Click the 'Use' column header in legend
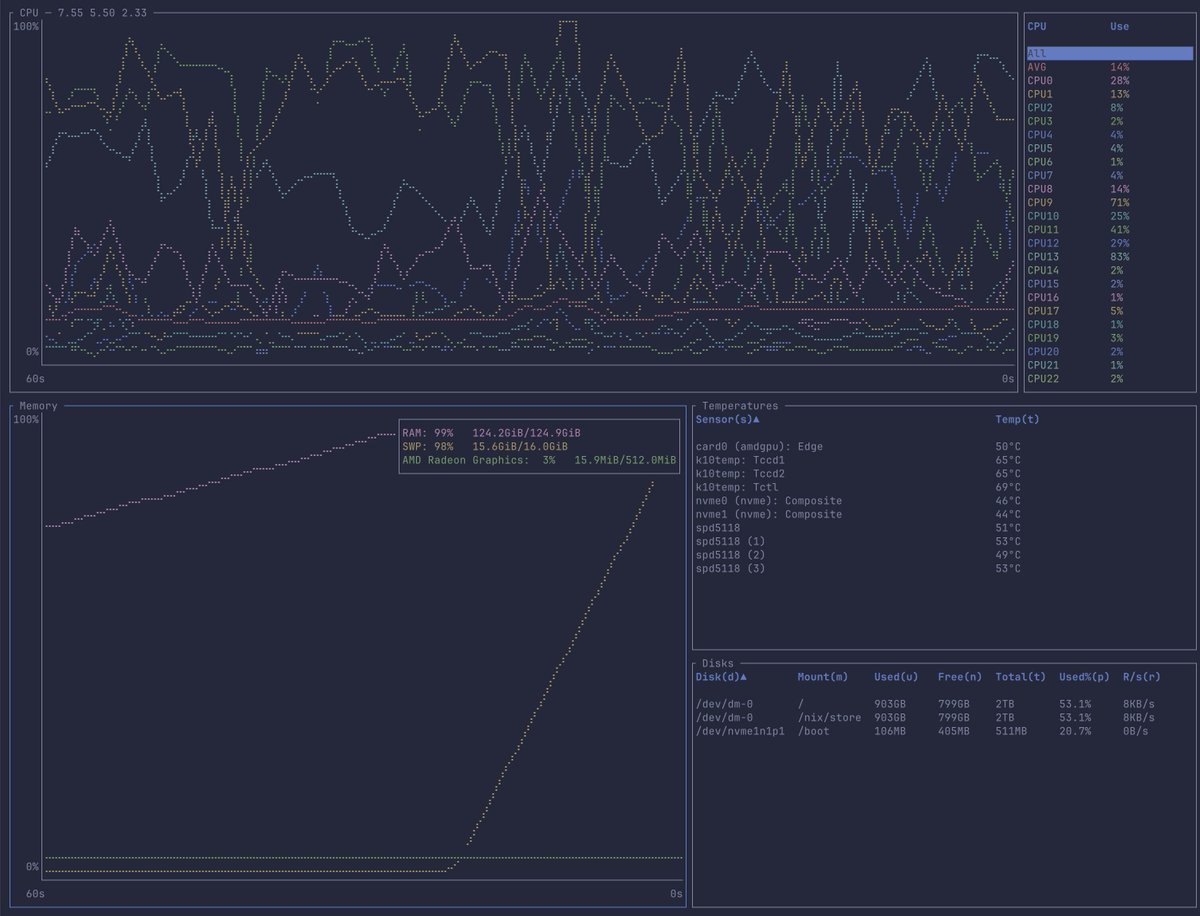This screenshot has height=916, width=1200. pos(1119,26)
